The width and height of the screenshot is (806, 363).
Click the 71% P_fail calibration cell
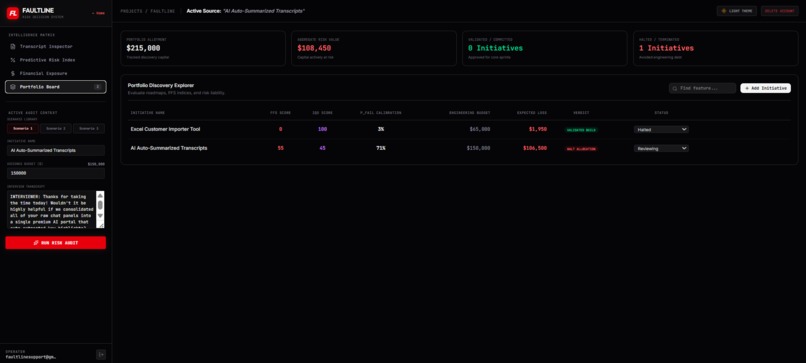coord(380,148)
